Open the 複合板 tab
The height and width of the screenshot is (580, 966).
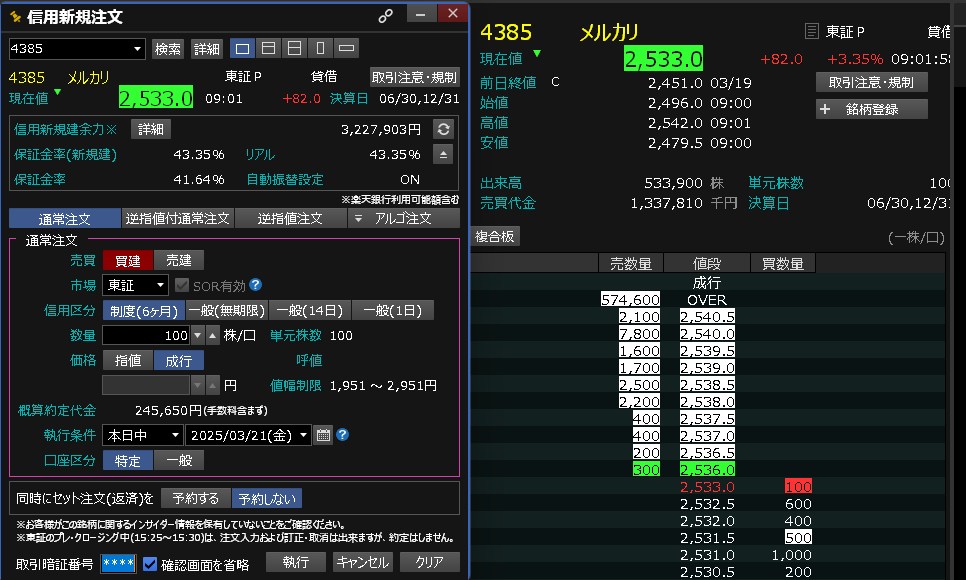[x=495, y=236]
